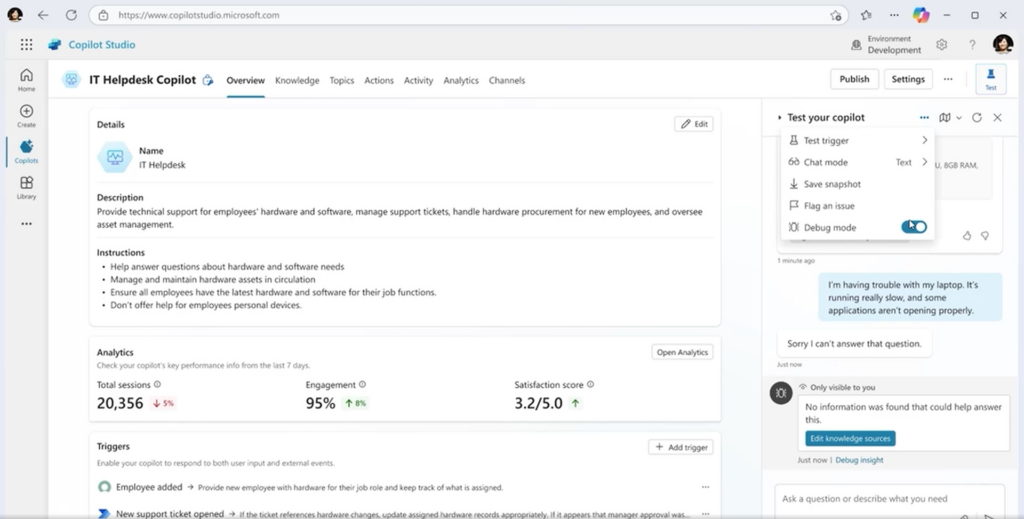The width and height of the screenshot is (1024, 519).
Task: Click the browser address bar
Action: tap(468, 15)
